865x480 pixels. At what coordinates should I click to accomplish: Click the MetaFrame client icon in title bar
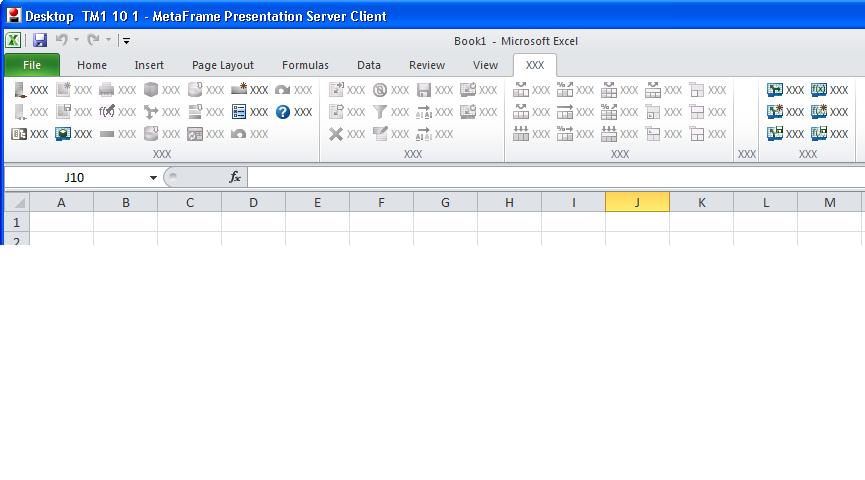point(14,15)
